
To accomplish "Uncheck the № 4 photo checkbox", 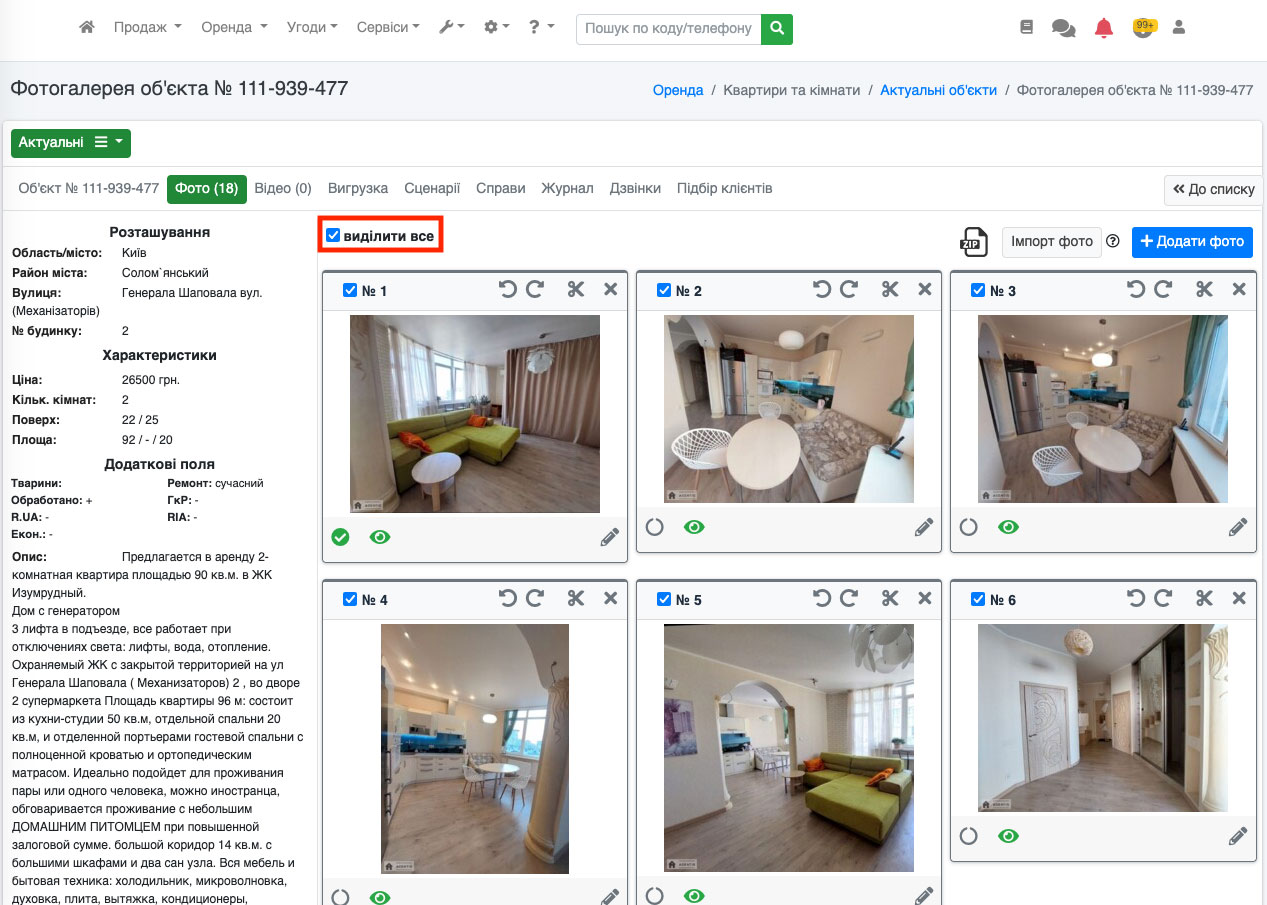I will [350, 599].
